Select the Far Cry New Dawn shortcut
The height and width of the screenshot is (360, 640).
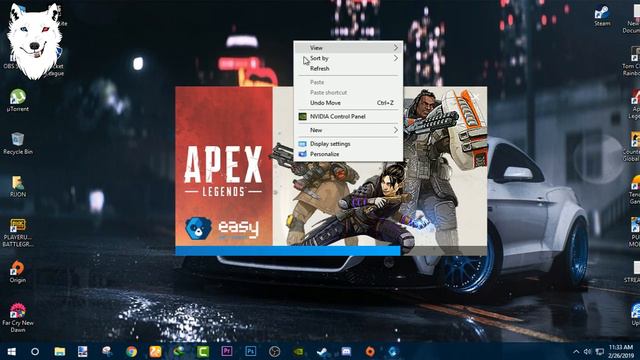point(18,318)
